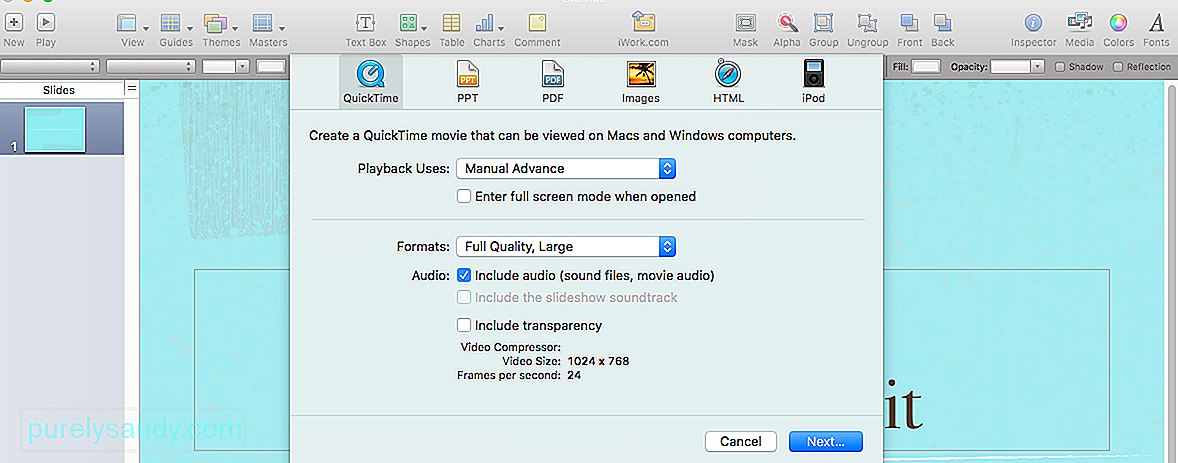Open Formats dropdown

coord(566,246)
